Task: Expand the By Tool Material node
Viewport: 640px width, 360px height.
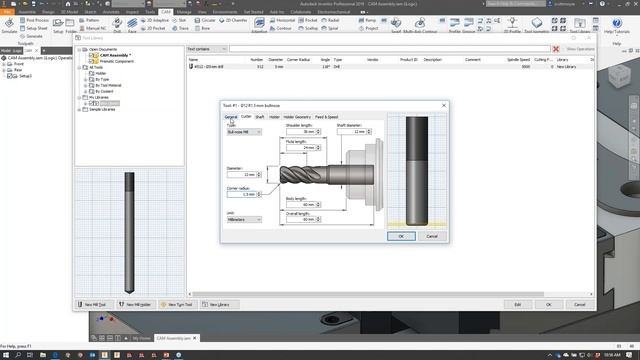Action: click(x=85, y=86)
